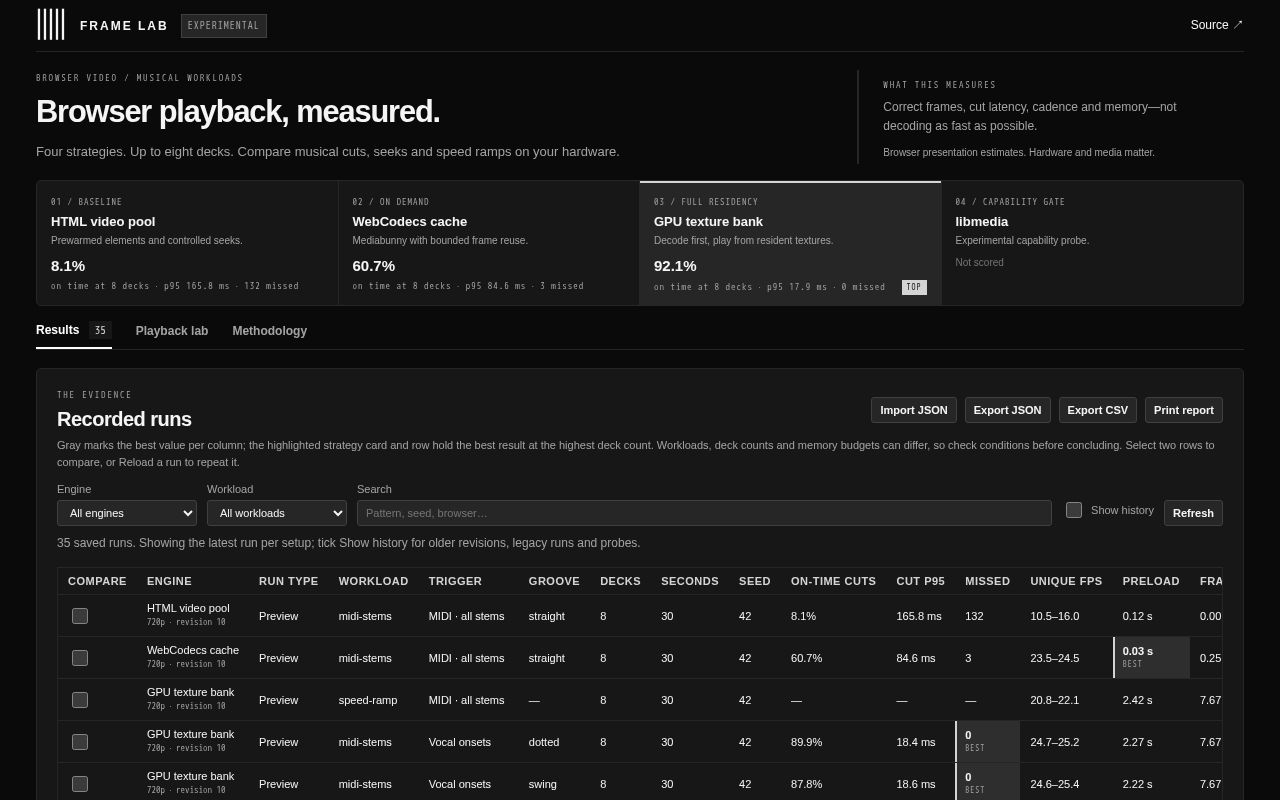Screen dimensions: 1280x800
Task: Export runs as CSV
Action: tap(1098, 410)
